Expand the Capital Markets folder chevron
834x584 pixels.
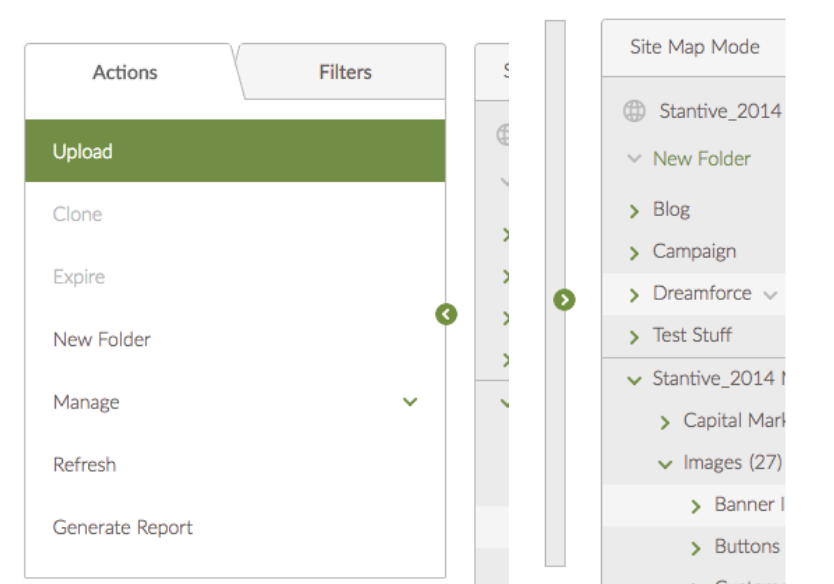(x=665, y=423)
